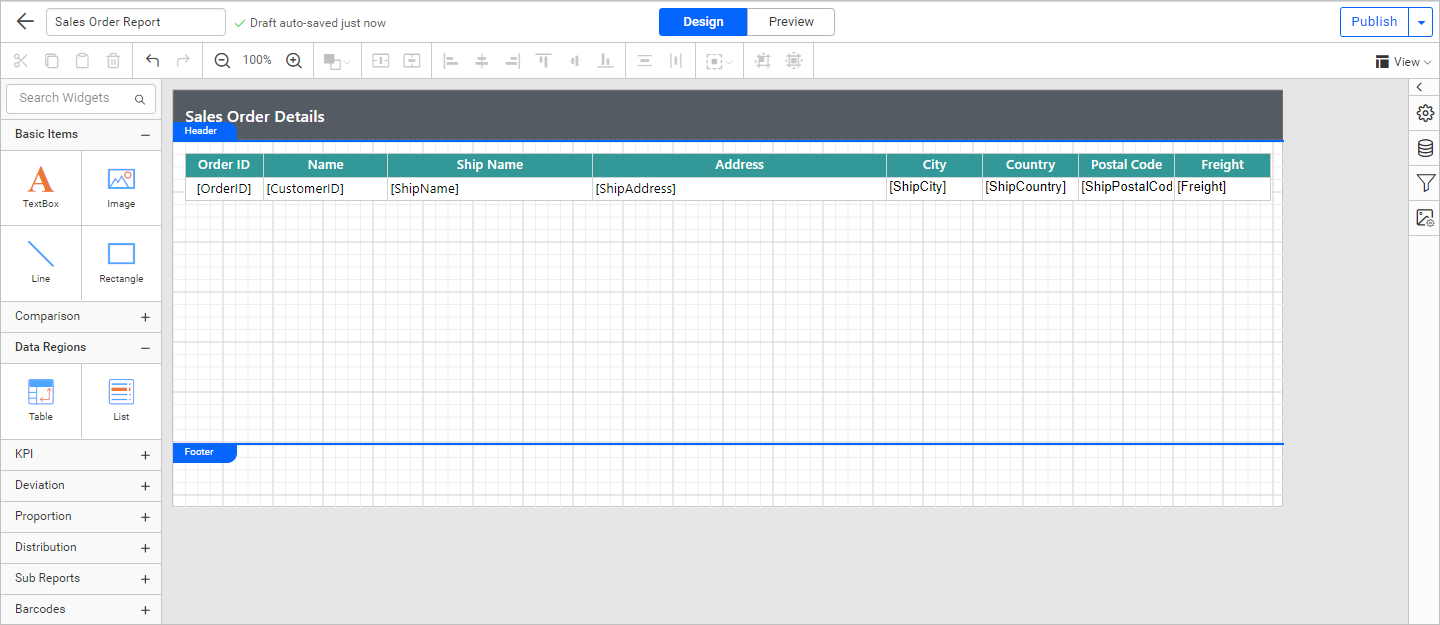Open the View menu
The image size is (1440, 625).
(1403, 61)
